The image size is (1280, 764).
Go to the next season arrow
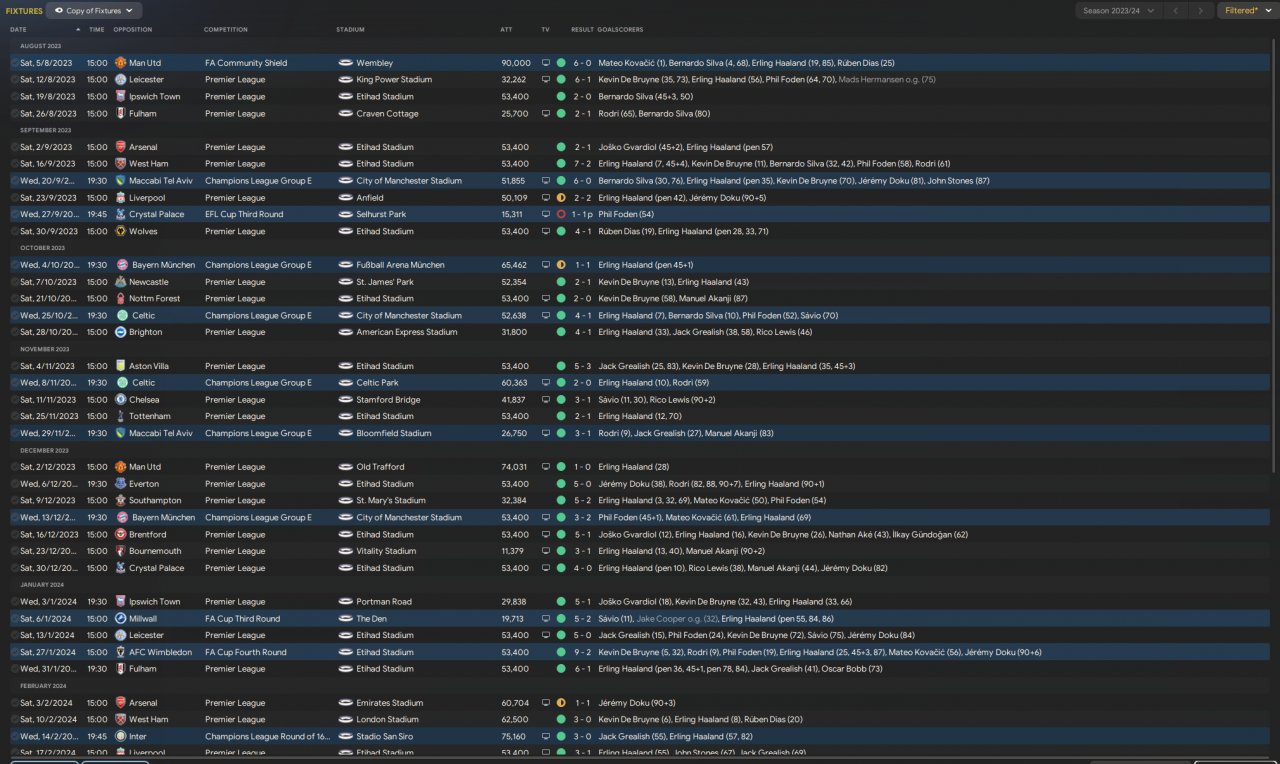tap(1200, 11)
